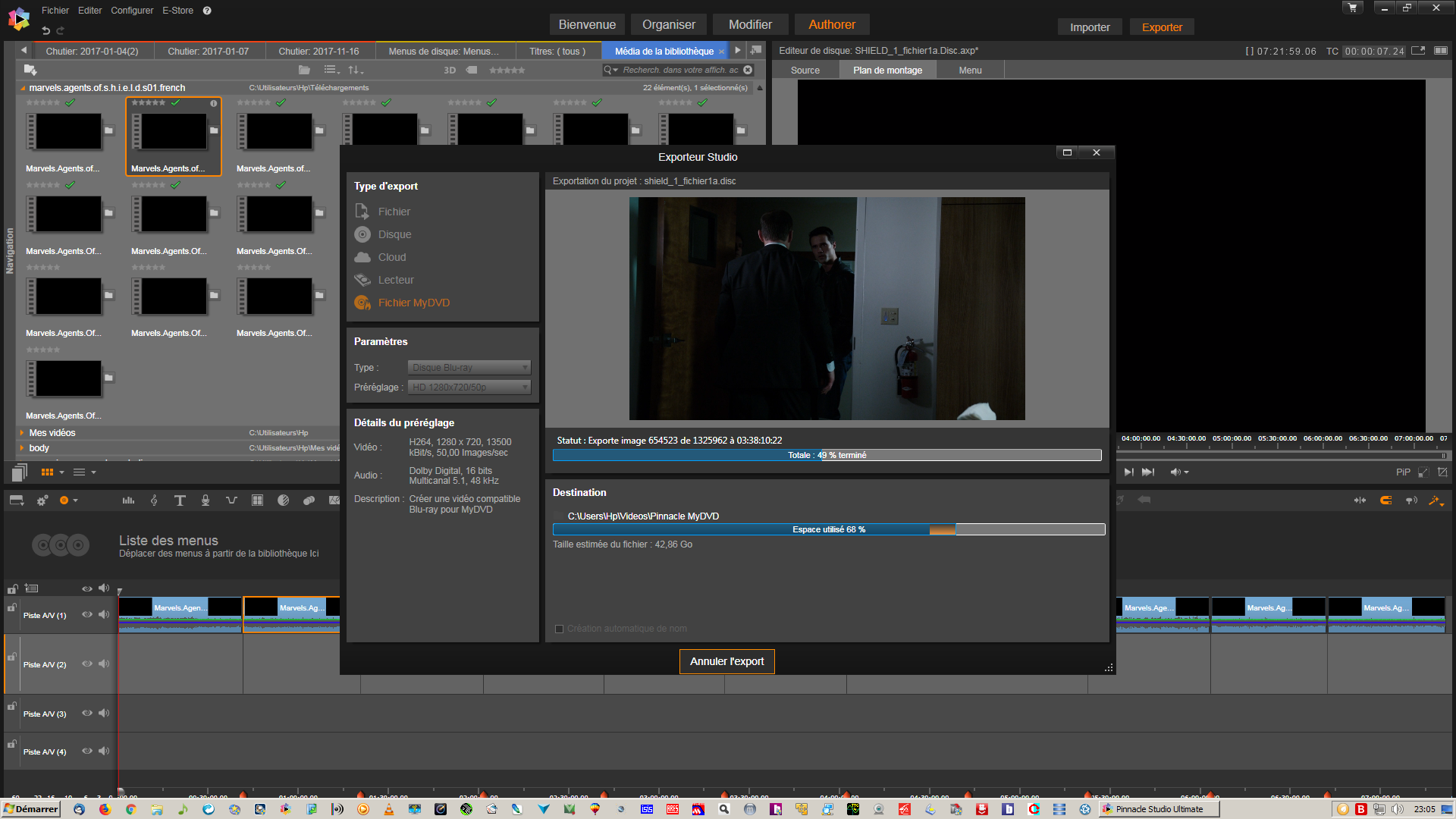The width and height of the screenshot is (1456, 819).
Task: Toggle Création automatique de nom checkbox
Action: coord(560,629)
